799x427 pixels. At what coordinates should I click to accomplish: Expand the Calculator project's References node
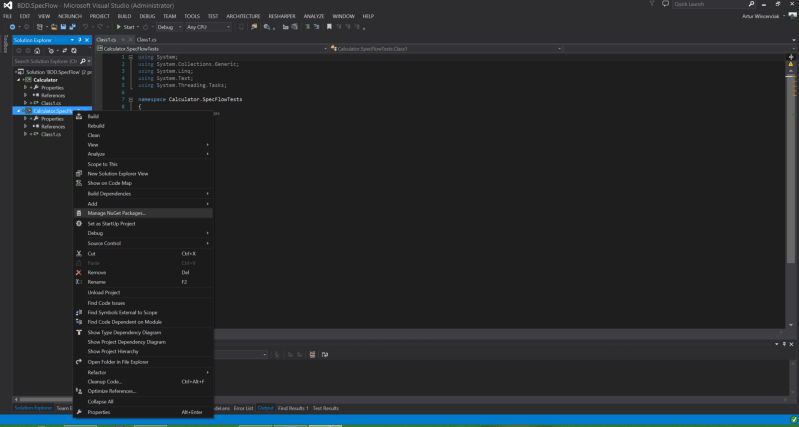pos(25,95)
